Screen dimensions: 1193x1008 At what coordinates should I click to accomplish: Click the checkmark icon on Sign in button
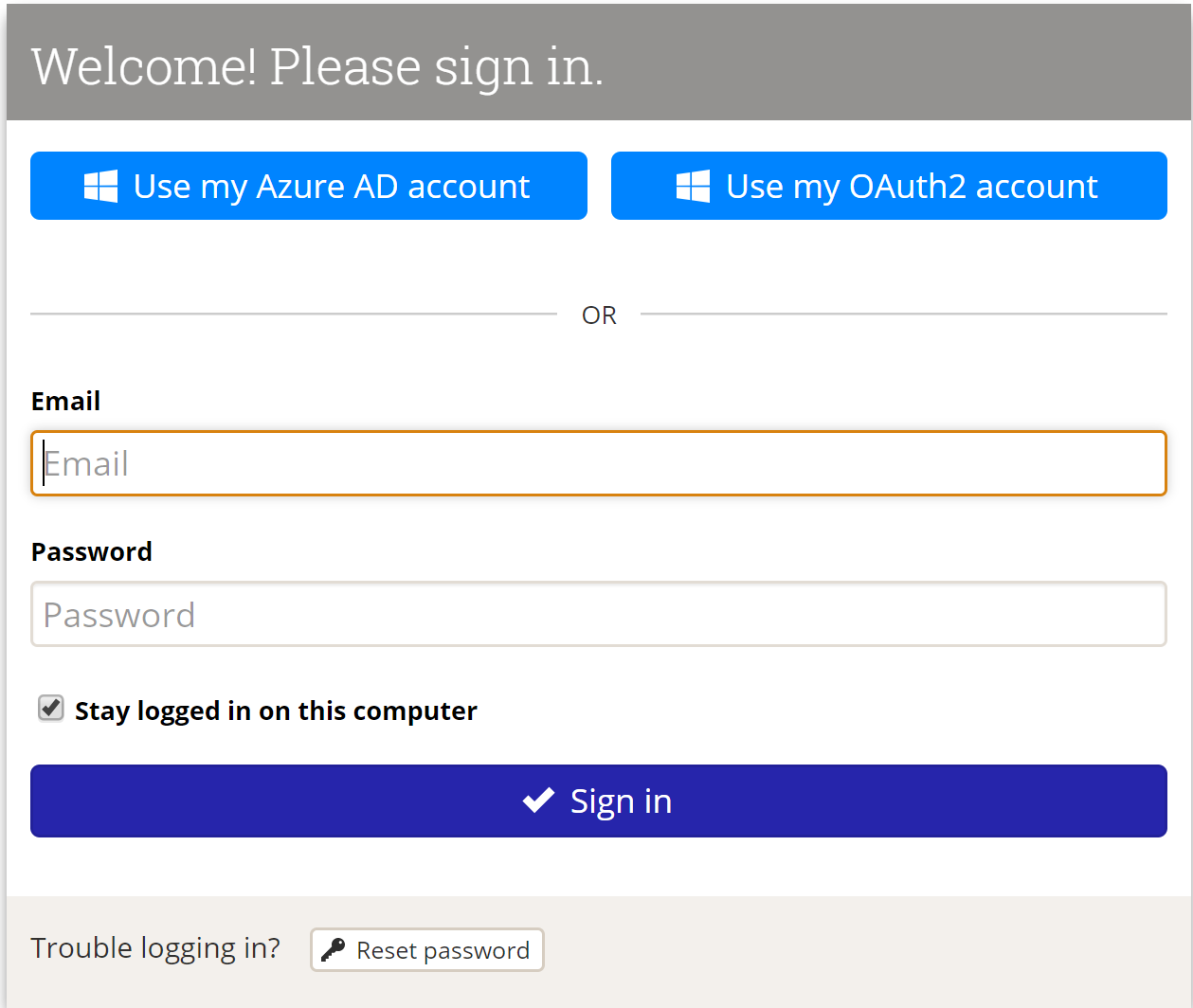pos(538,801)
